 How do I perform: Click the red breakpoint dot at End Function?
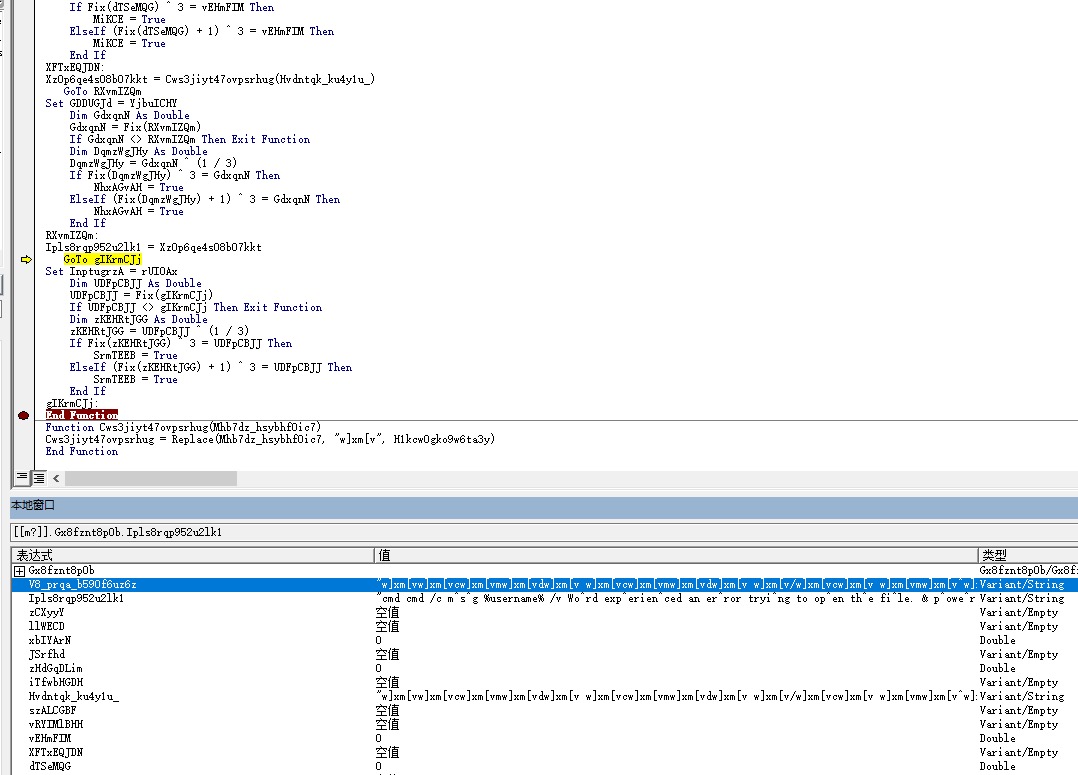[x=23, y=415]
